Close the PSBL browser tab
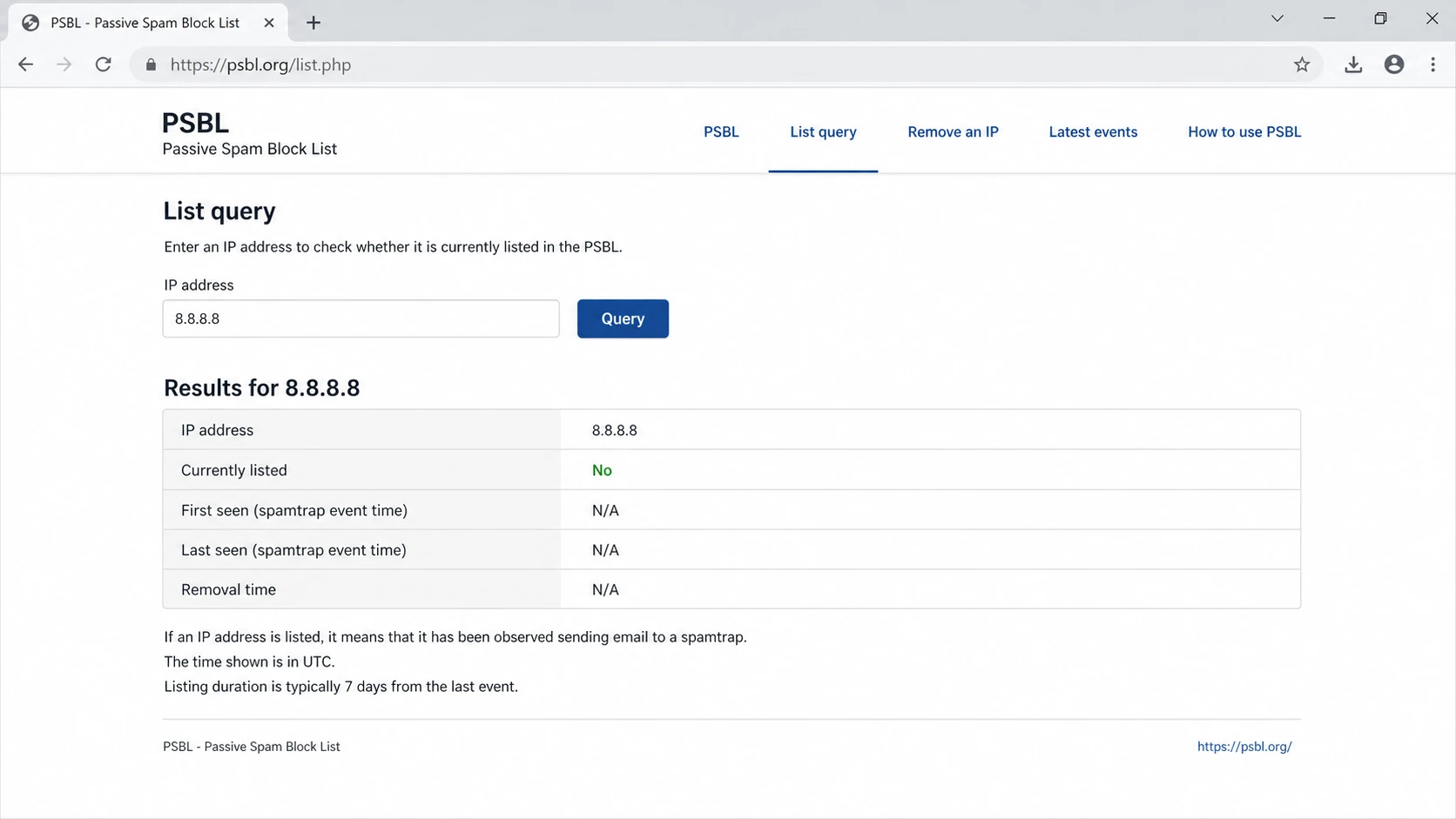1456x819 pixels. coord(269,23)
